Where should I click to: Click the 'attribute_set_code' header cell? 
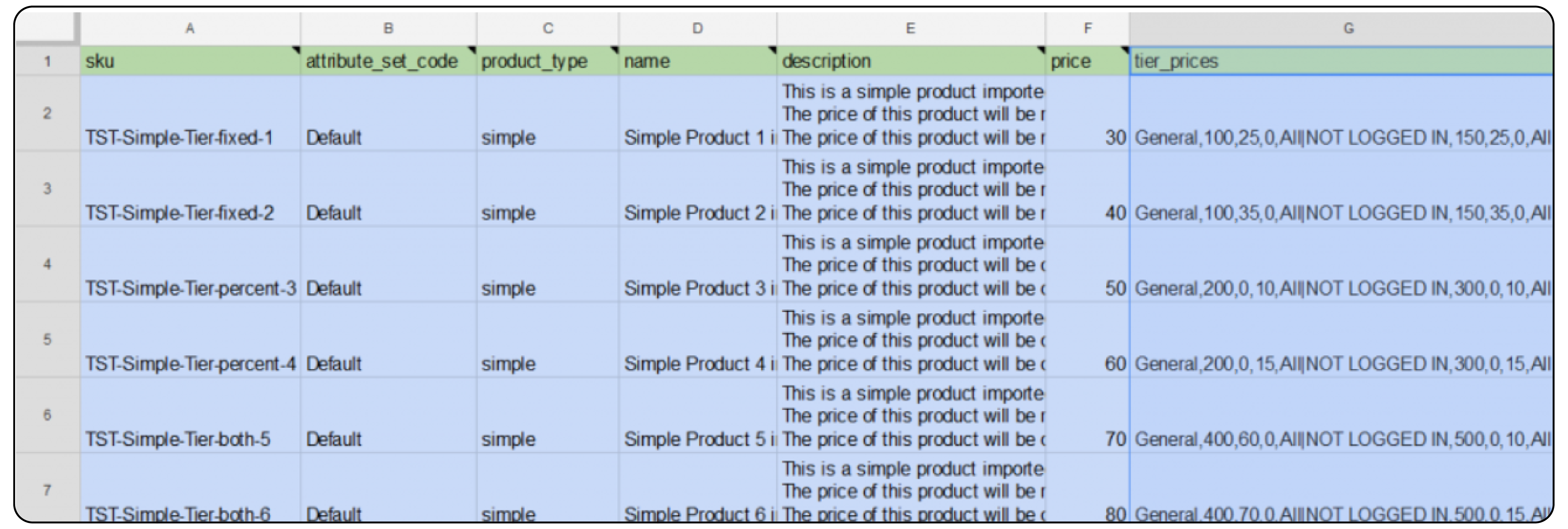pos(388,61)
